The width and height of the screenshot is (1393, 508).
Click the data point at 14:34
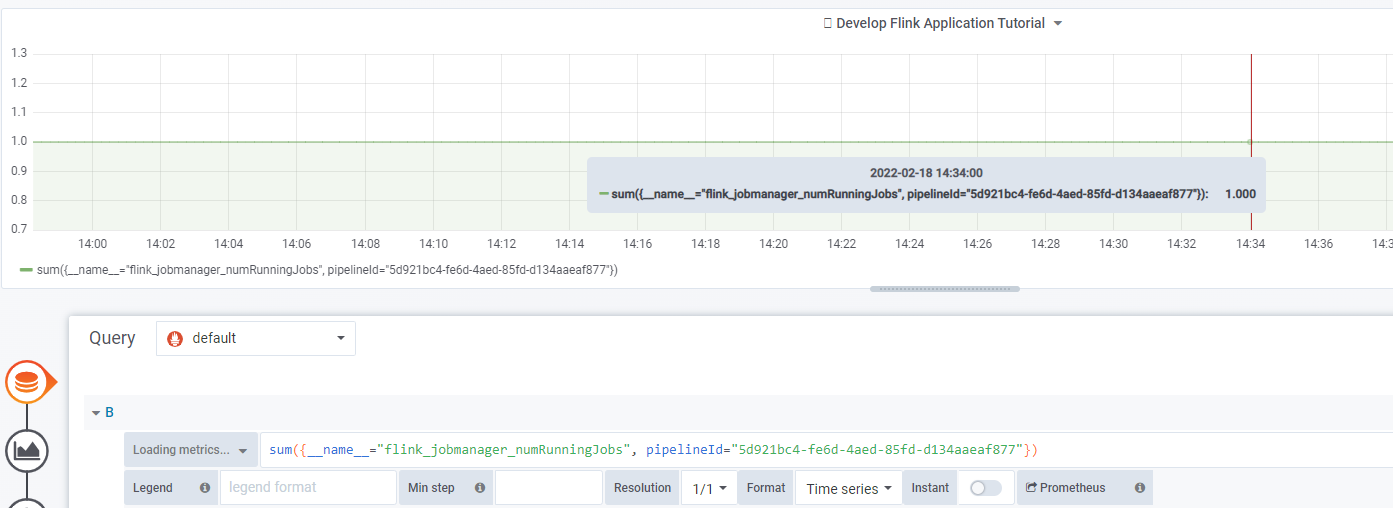tap(1250, 142)
